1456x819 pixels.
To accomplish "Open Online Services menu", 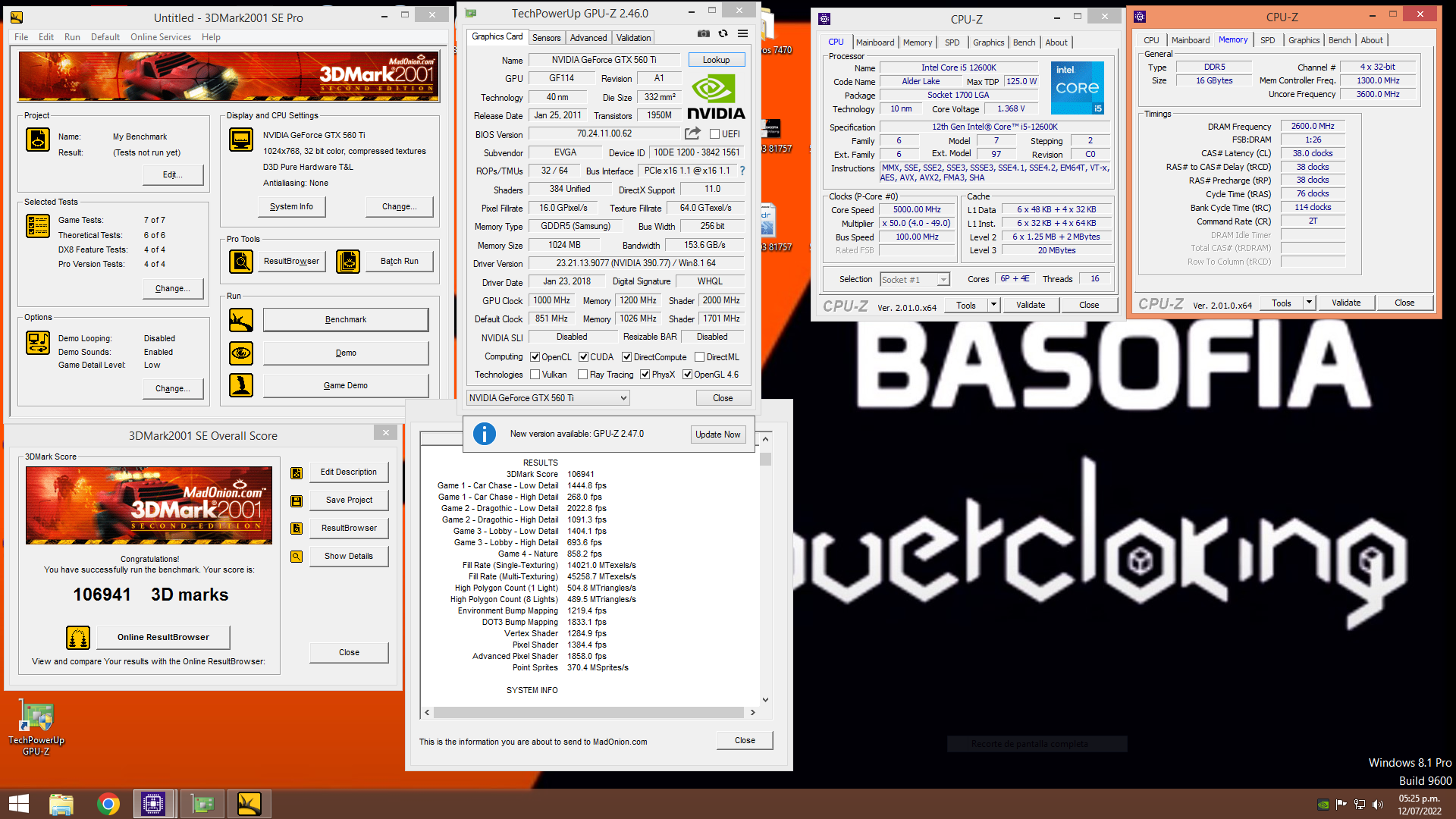I will (x=160, y=37).
